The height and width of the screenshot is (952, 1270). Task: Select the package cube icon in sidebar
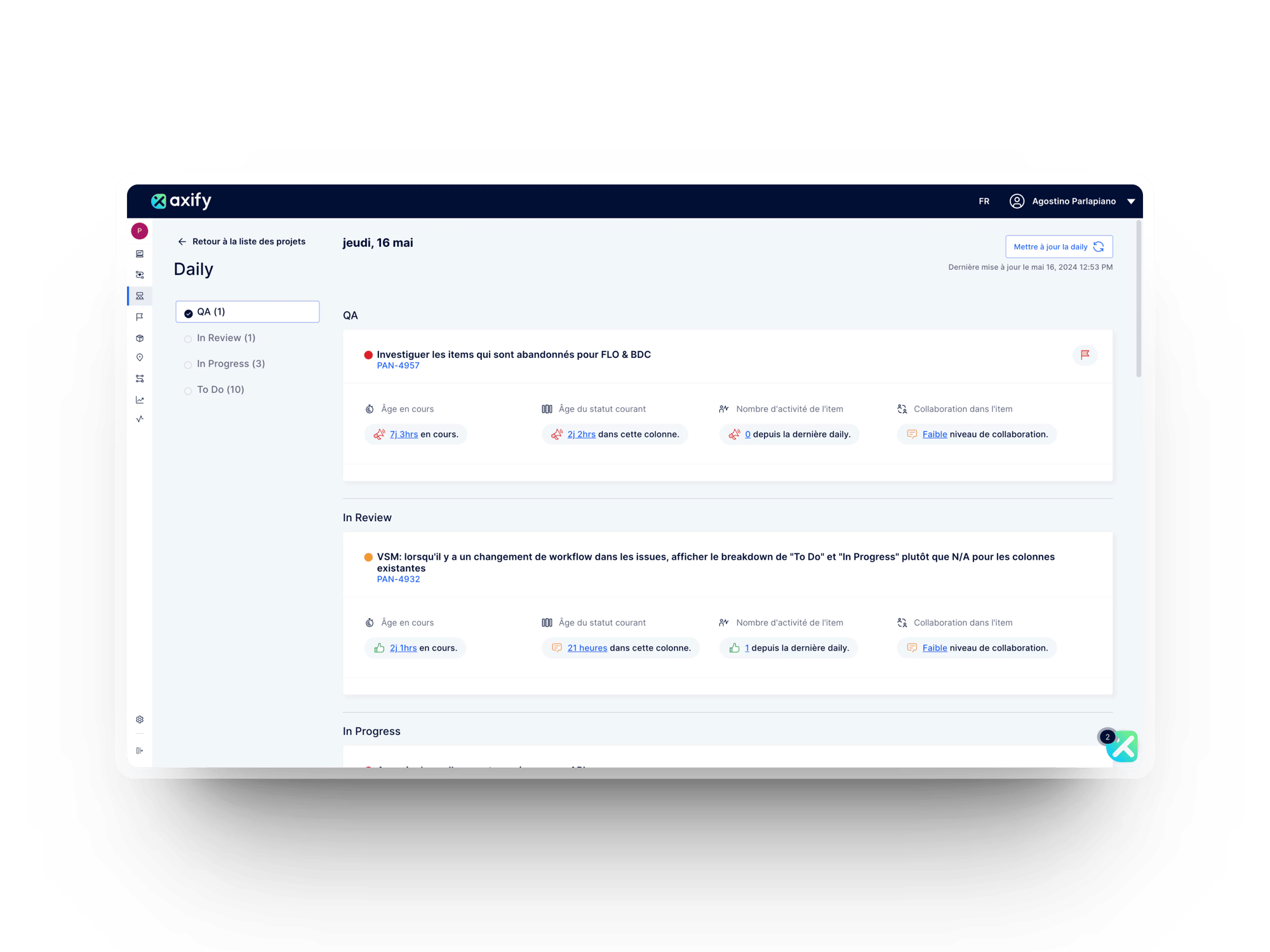click(x=140, y=338)
